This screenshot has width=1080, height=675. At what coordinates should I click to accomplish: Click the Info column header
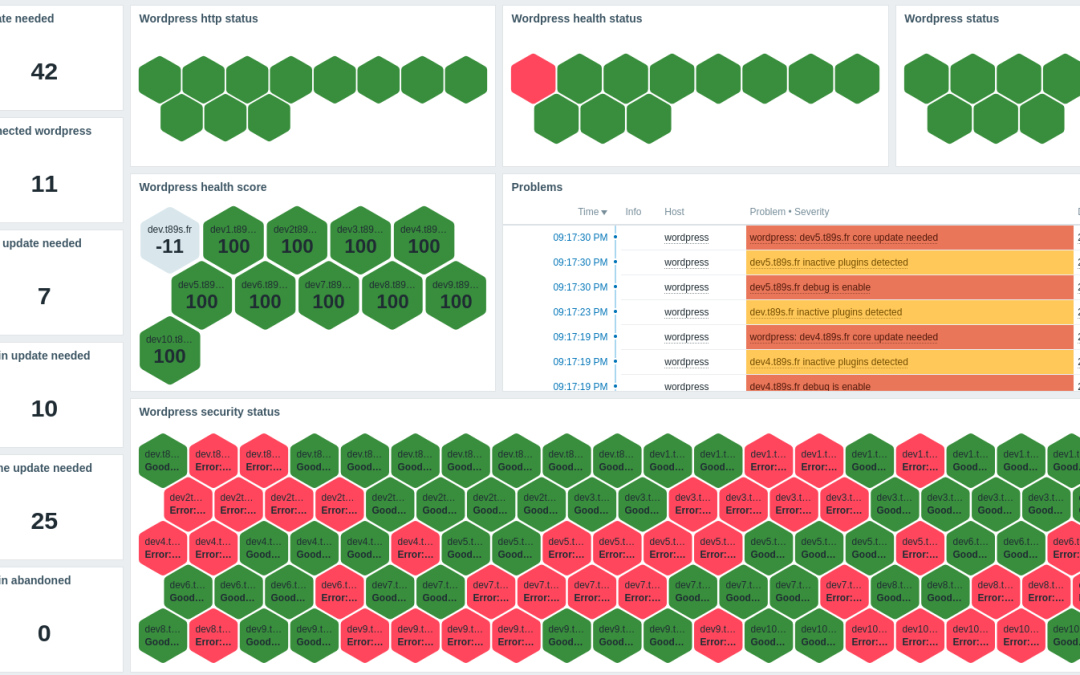pos(633,212)
